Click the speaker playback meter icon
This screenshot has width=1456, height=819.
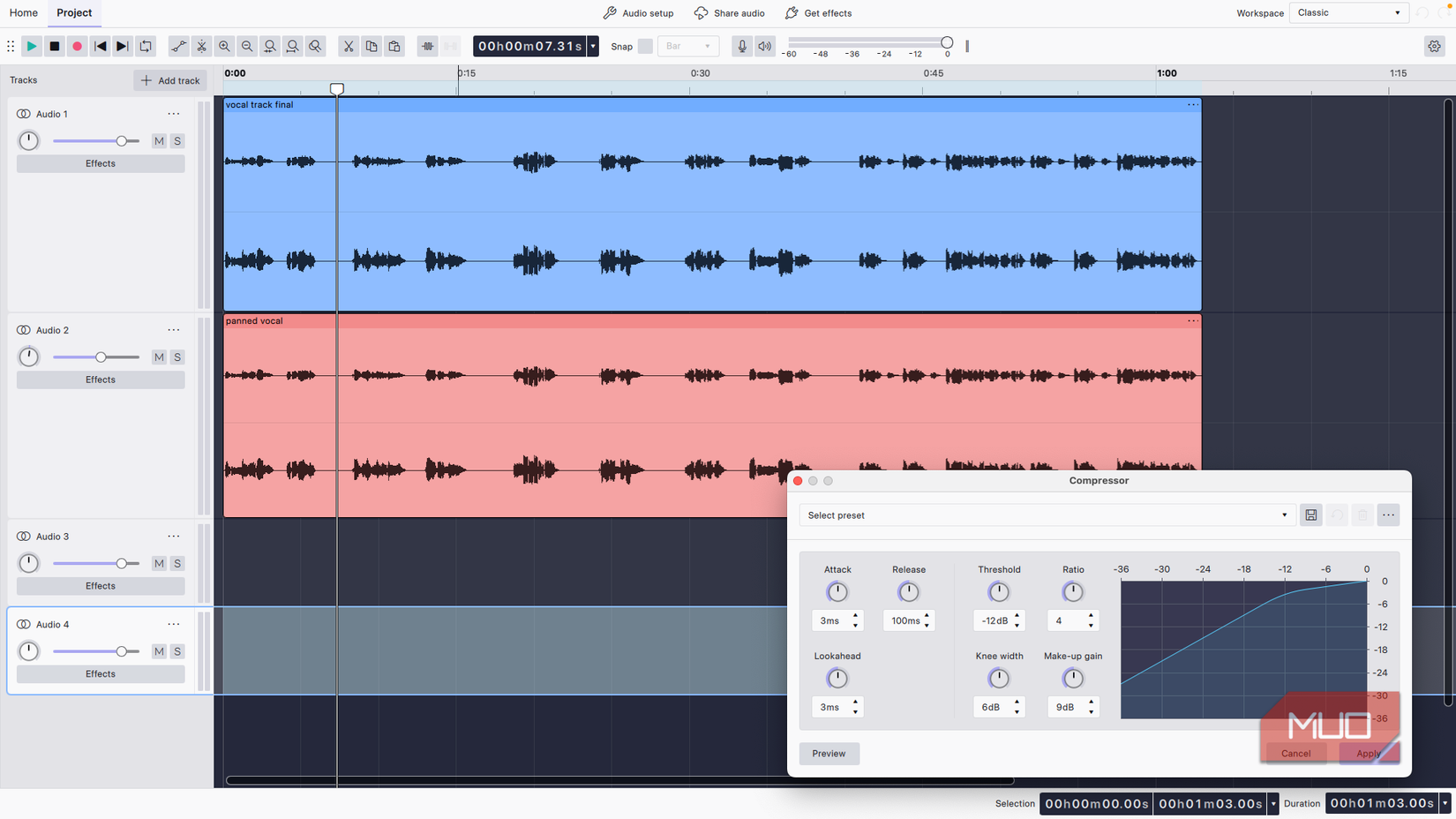click(765, 46)
